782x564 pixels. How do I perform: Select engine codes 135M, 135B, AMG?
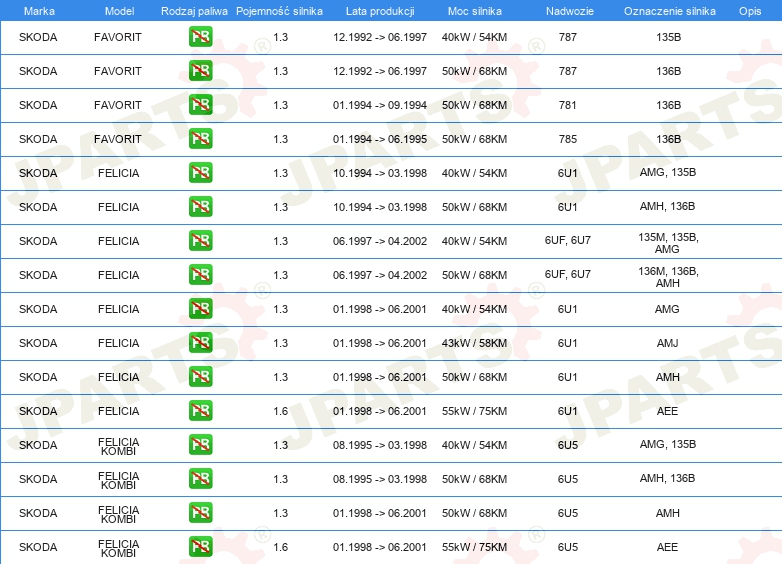(668, 243)
